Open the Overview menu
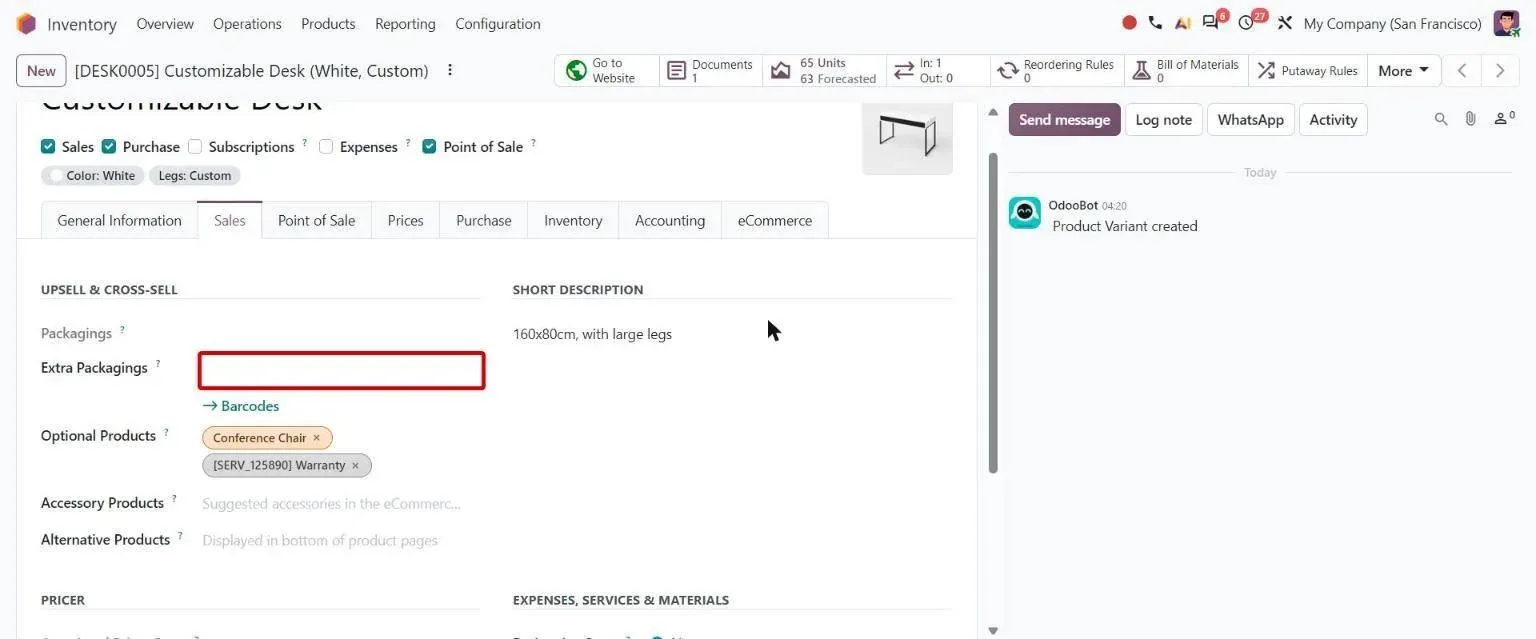 pyautogui.click(x=165, y=23)
